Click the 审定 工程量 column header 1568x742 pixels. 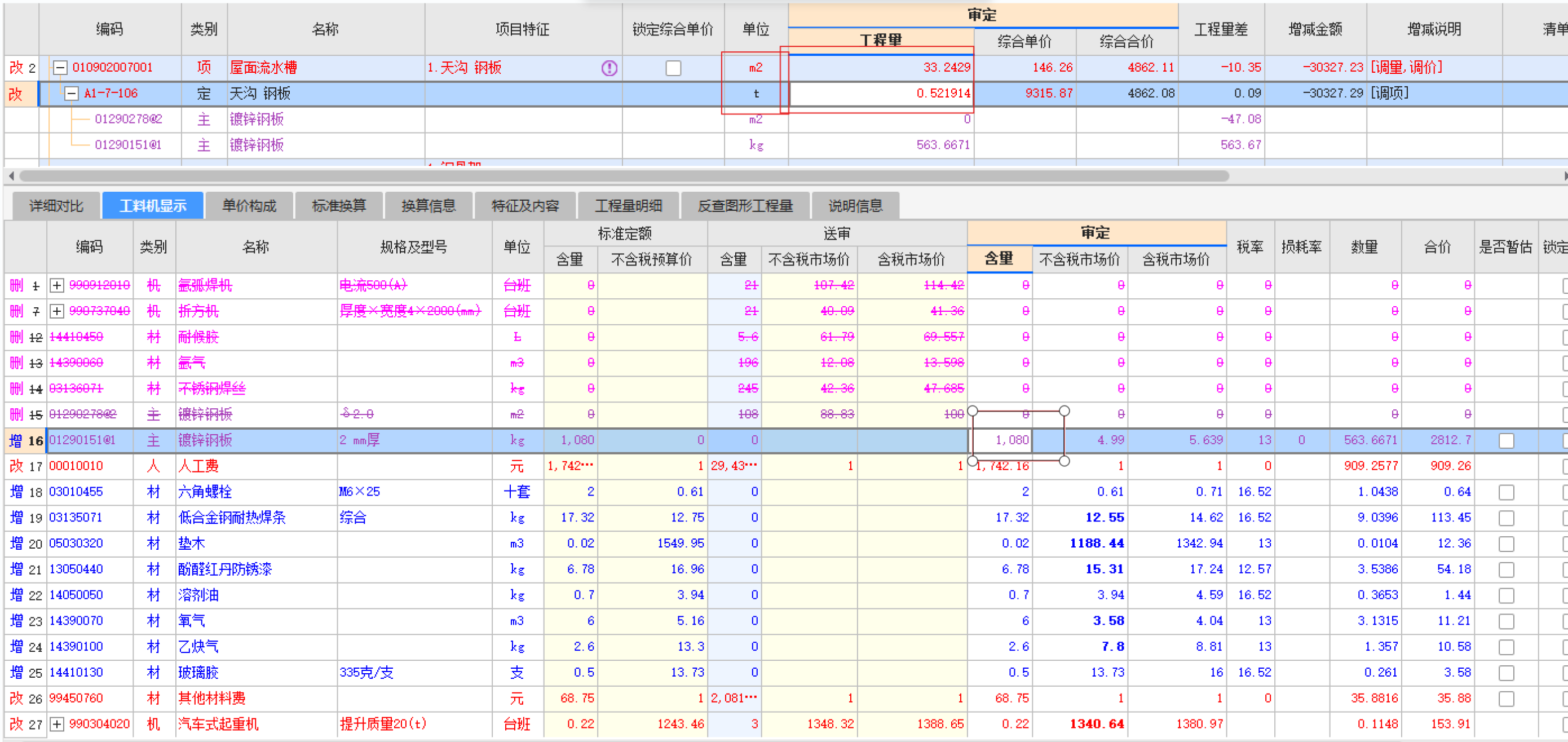click(881, 41)
